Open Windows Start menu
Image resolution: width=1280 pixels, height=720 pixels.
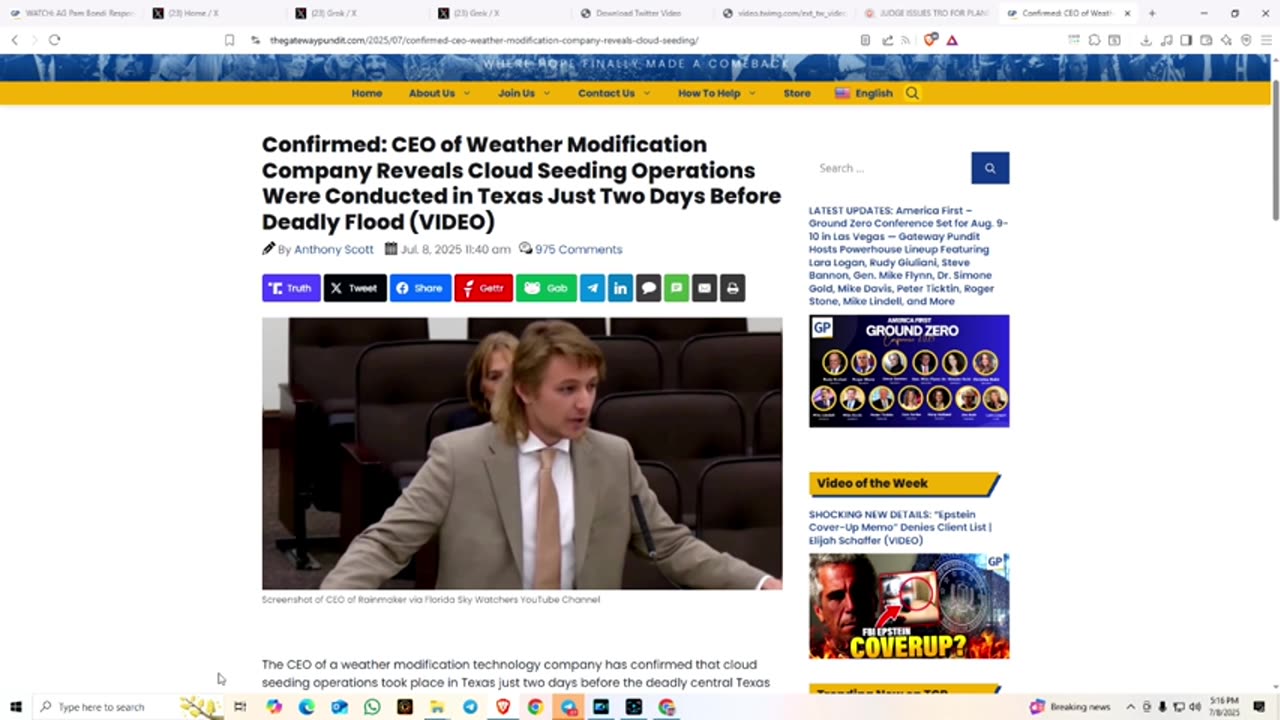point(15,707)
